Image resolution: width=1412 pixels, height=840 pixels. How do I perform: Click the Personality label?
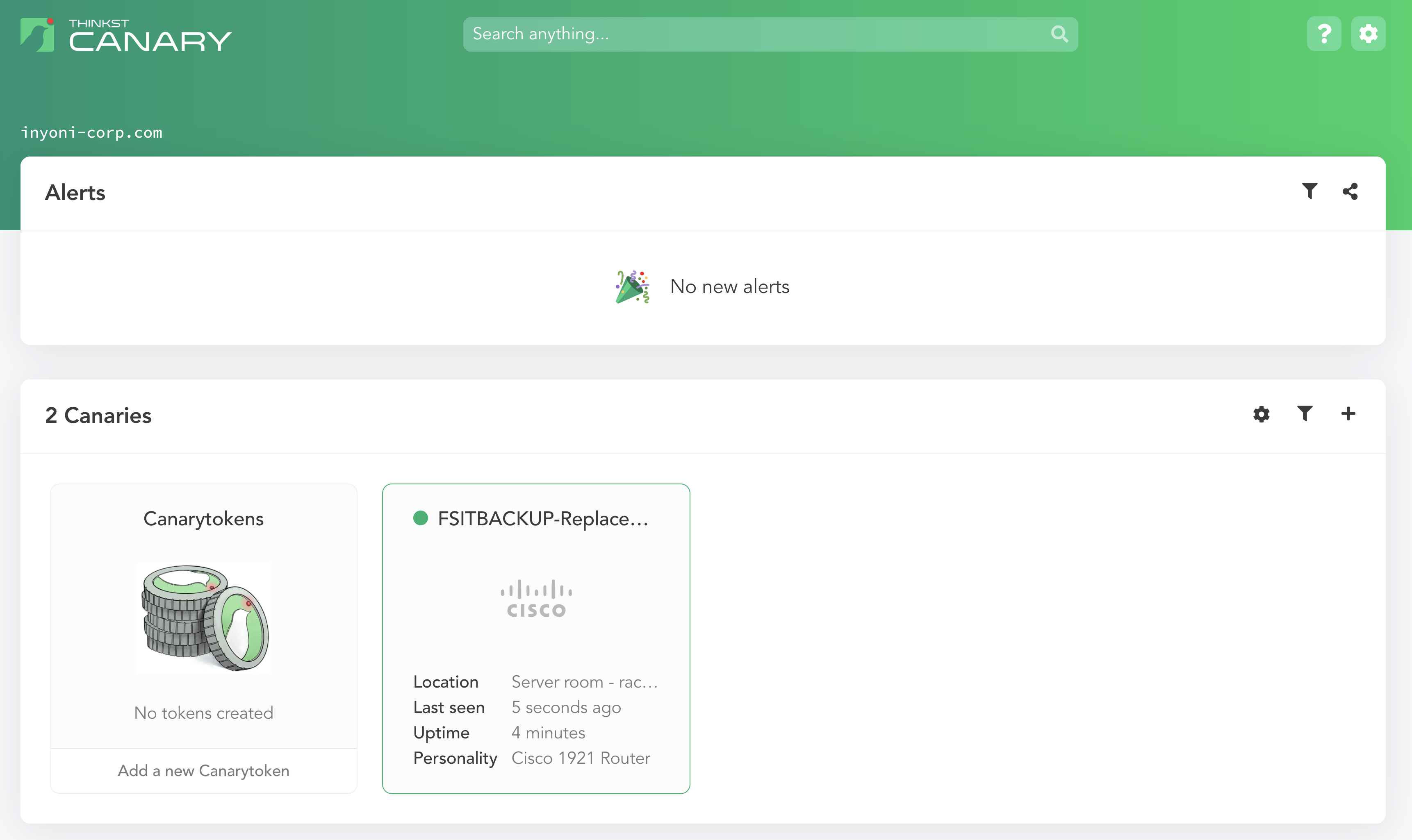[x=455, y=758]
